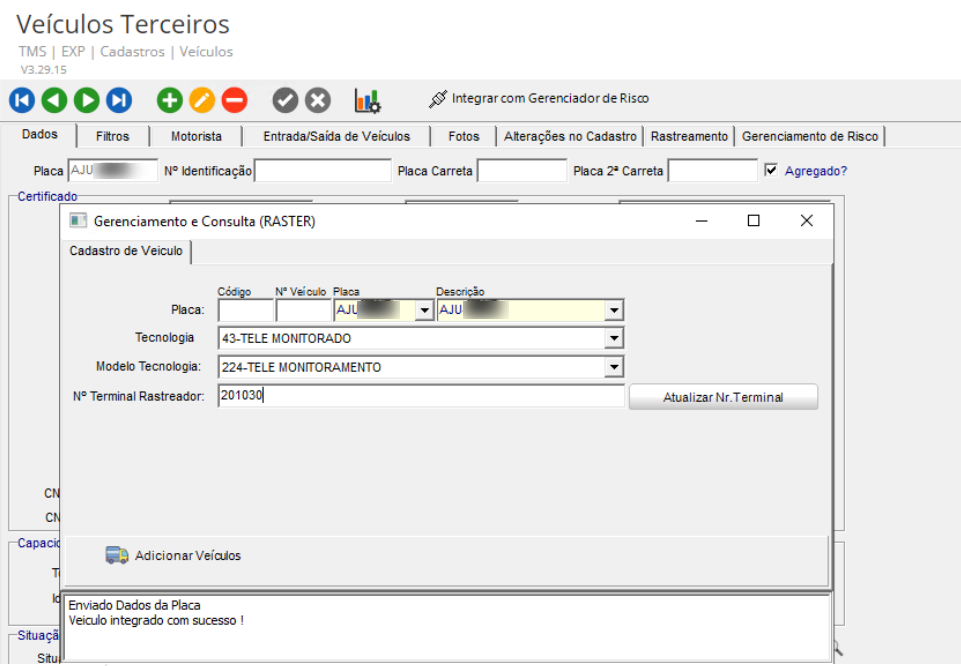Open the Filtros tab
This screenshot has height=666, width=961.
click(x=113, y=136)
